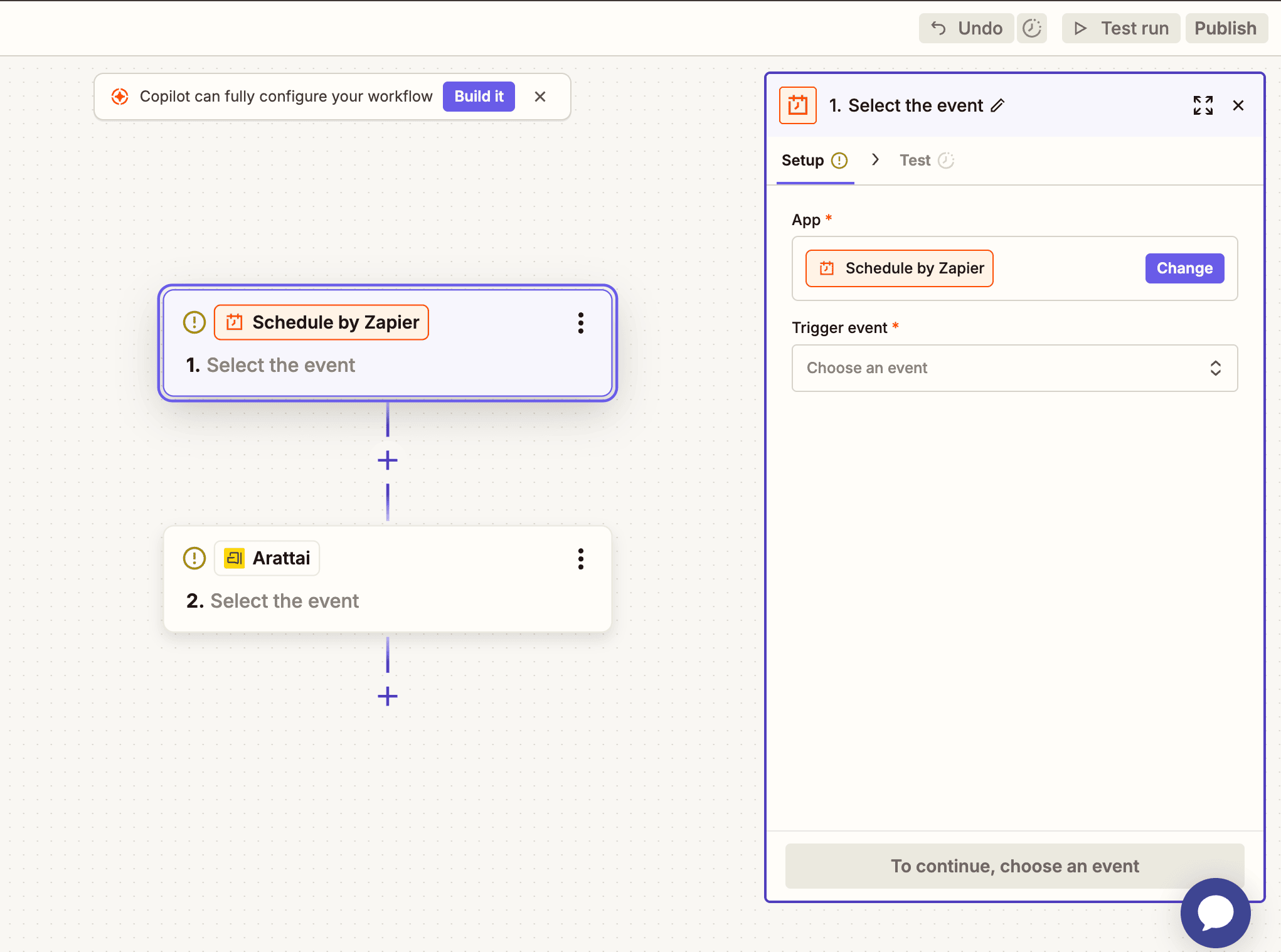
Task: Add step between Schedule and Arattai
Action: [x=388, y=460]
